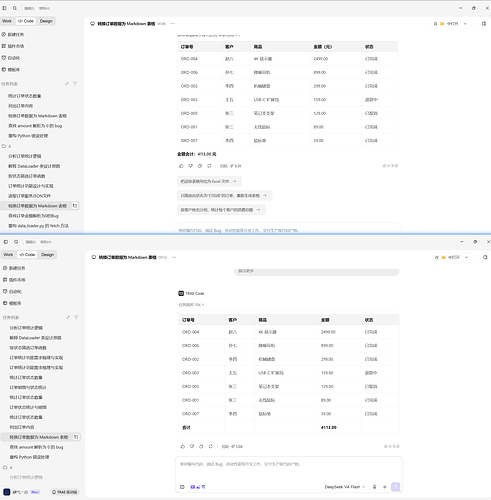Open automation item in bottom window sidebar

point(12,291)
